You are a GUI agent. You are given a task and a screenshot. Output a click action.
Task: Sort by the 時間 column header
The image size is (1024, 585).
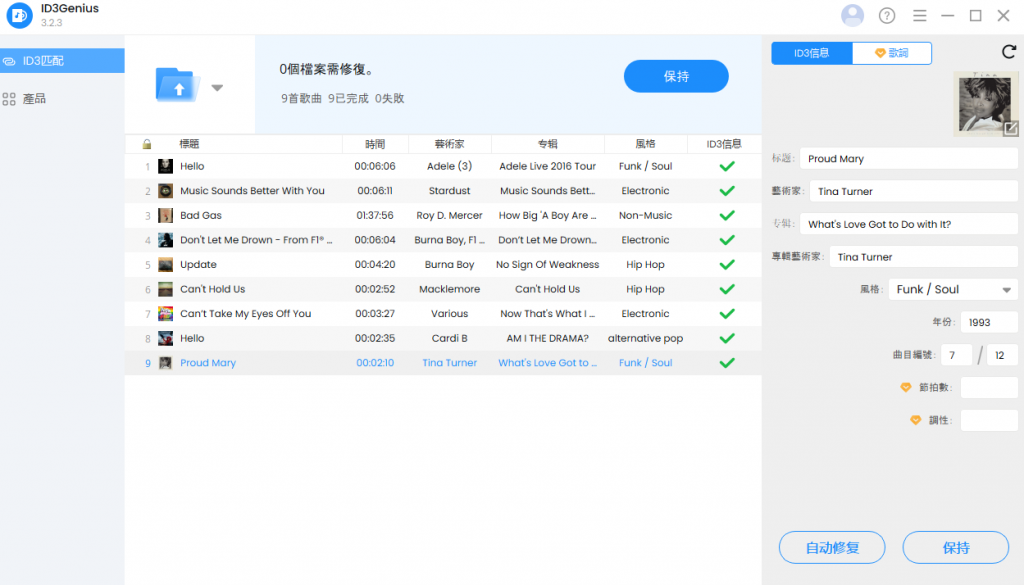[x=375, y=144]
